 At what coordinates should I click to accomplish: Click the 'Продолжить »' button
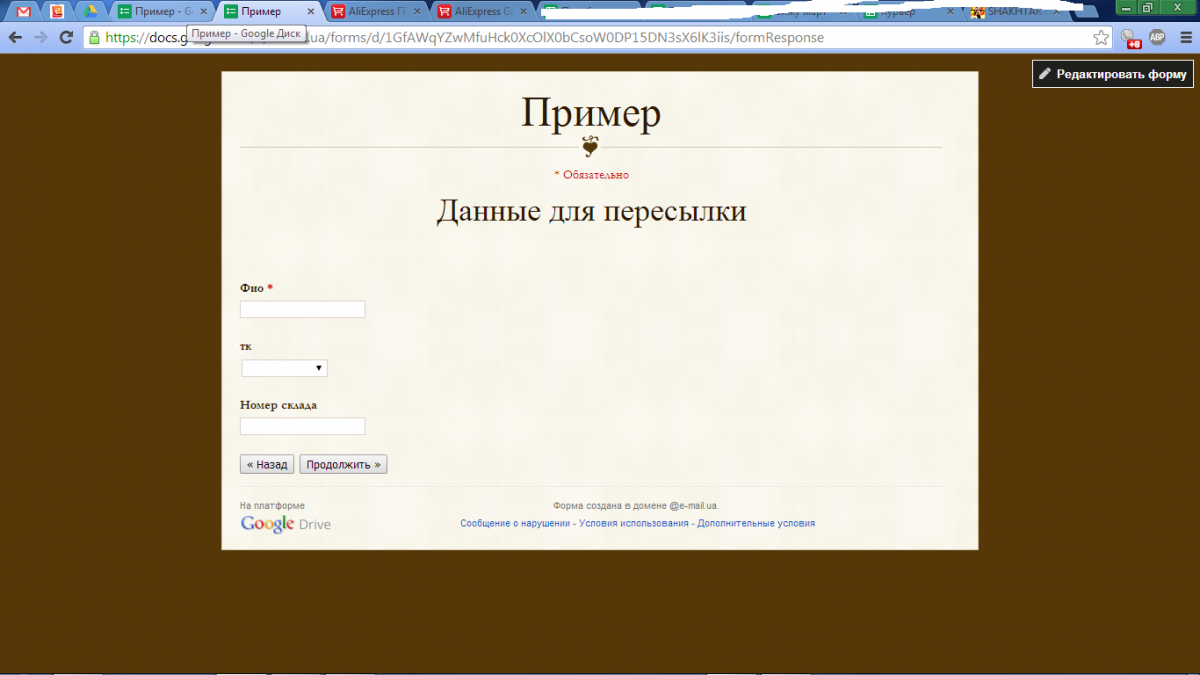[x=343, y=464]
